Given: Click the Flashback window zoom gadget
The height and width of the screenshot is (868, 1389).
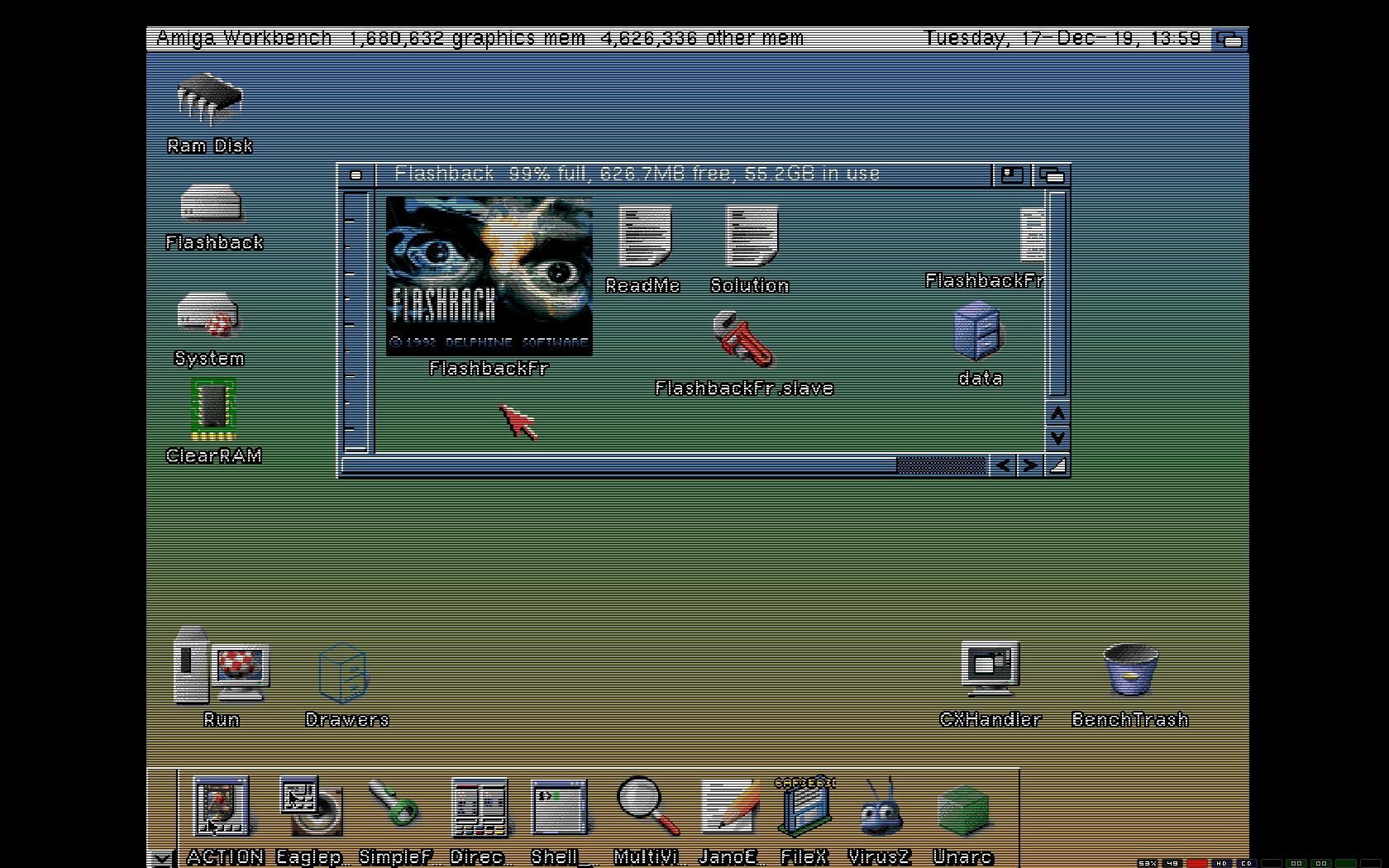Looking at the screenshot, I should coord(1012,174).
